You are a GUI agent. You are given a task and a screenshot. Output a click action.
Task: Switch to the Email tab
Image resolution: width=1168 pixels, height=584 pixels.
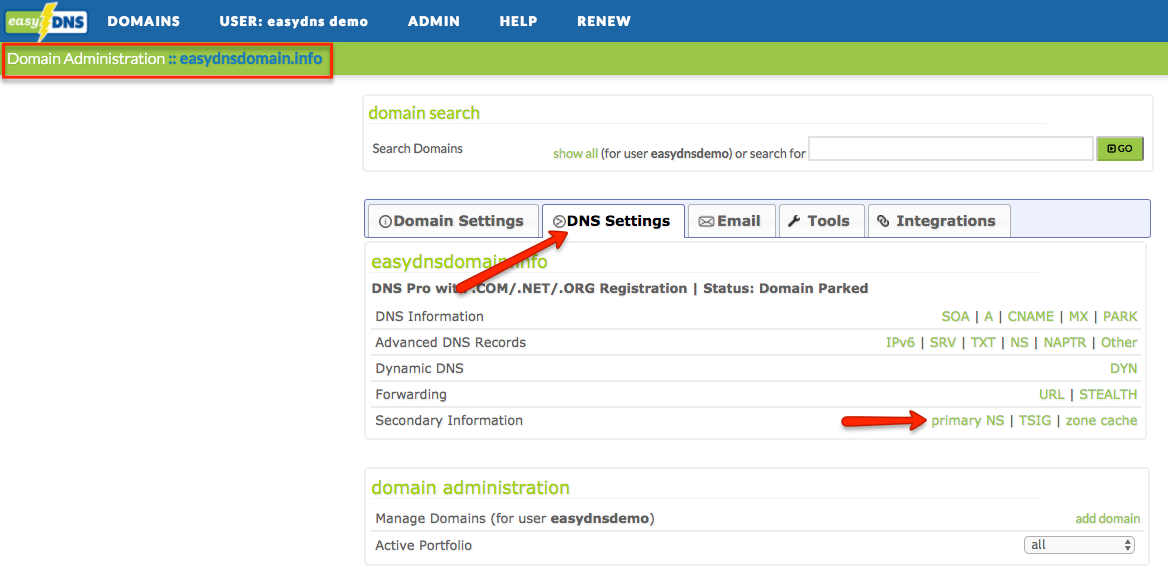pyautogui.click(x=731, y=221)
